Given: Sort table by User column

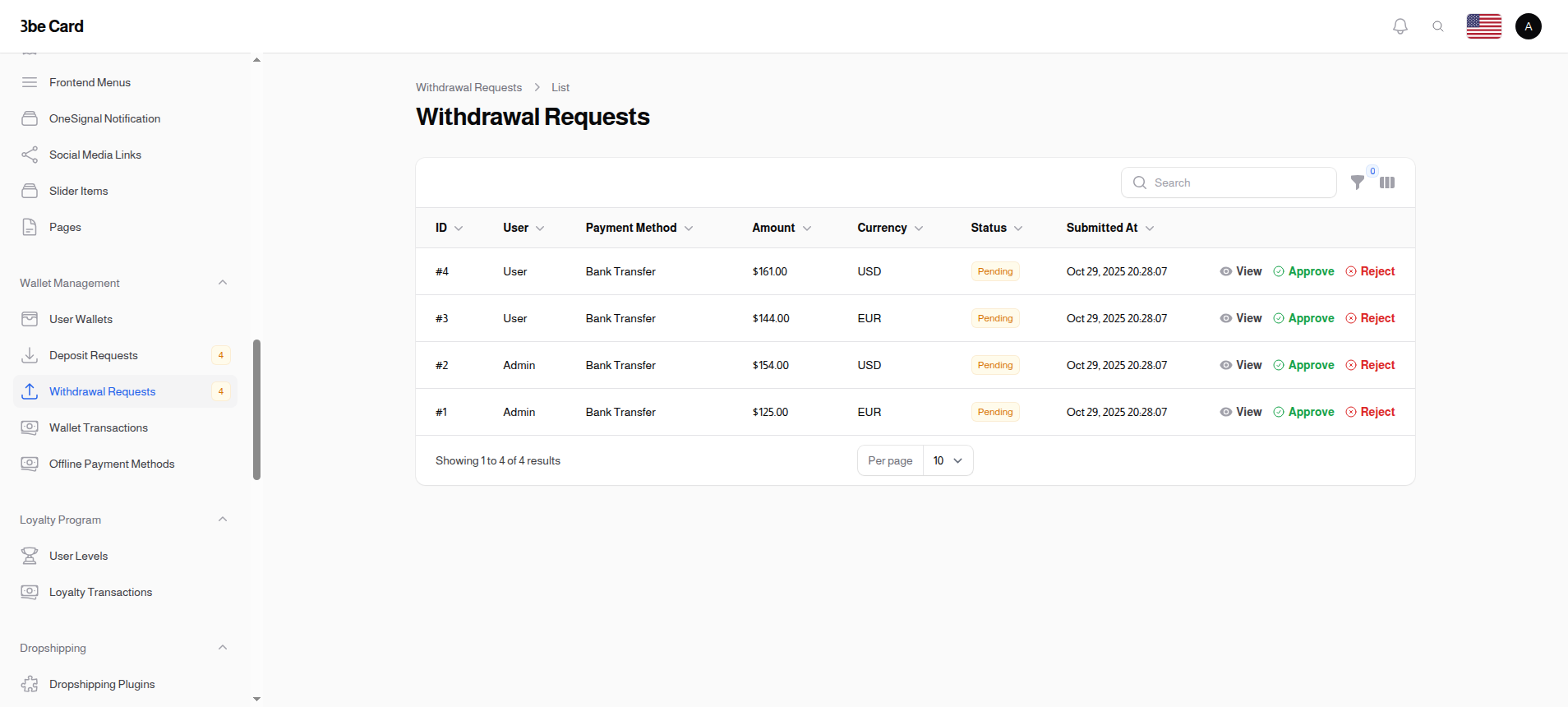Looking at the screenshot, I should pyautogui.click(x=523, y=228).
